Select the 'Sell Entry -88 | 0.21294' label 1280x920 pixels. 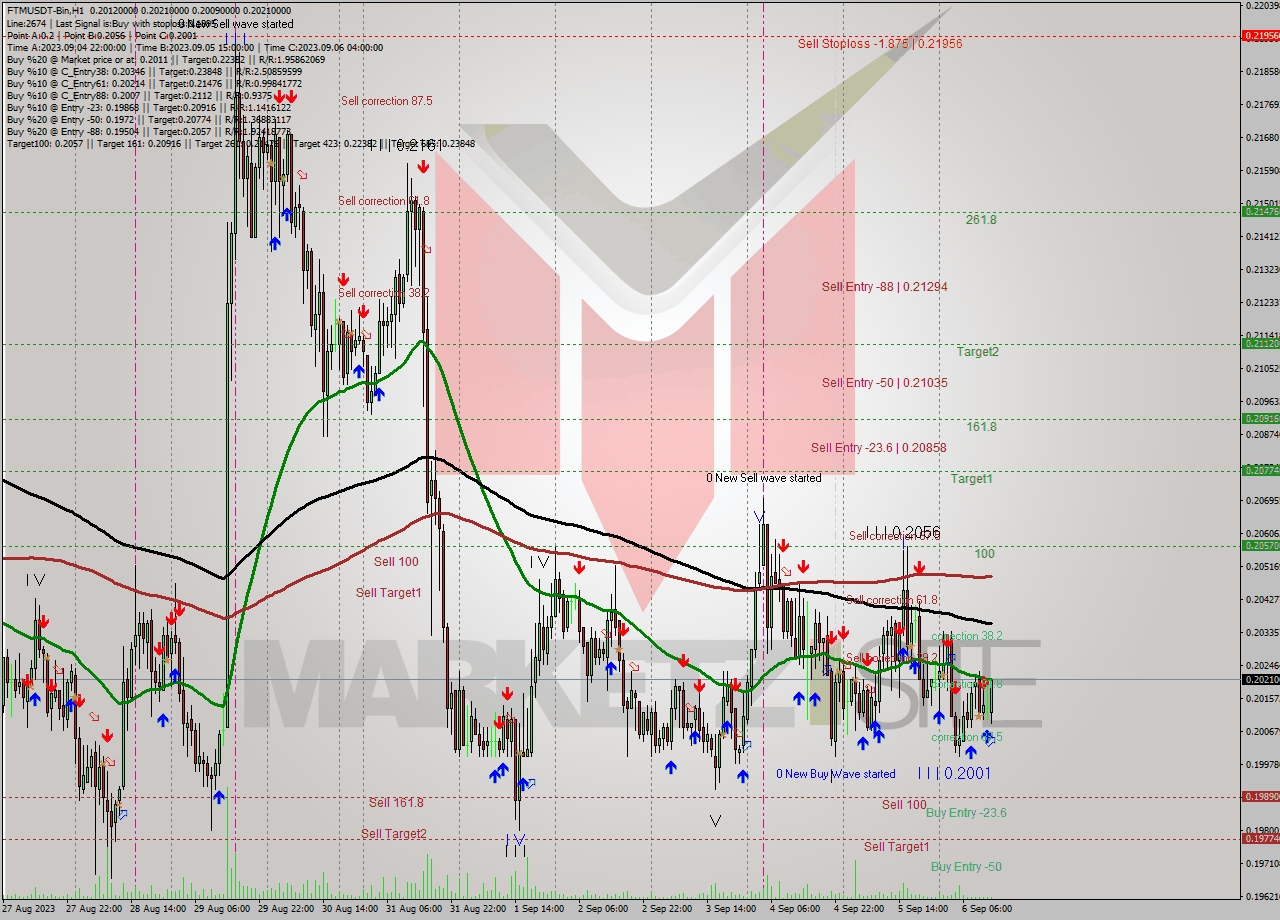tap(884, 286)
